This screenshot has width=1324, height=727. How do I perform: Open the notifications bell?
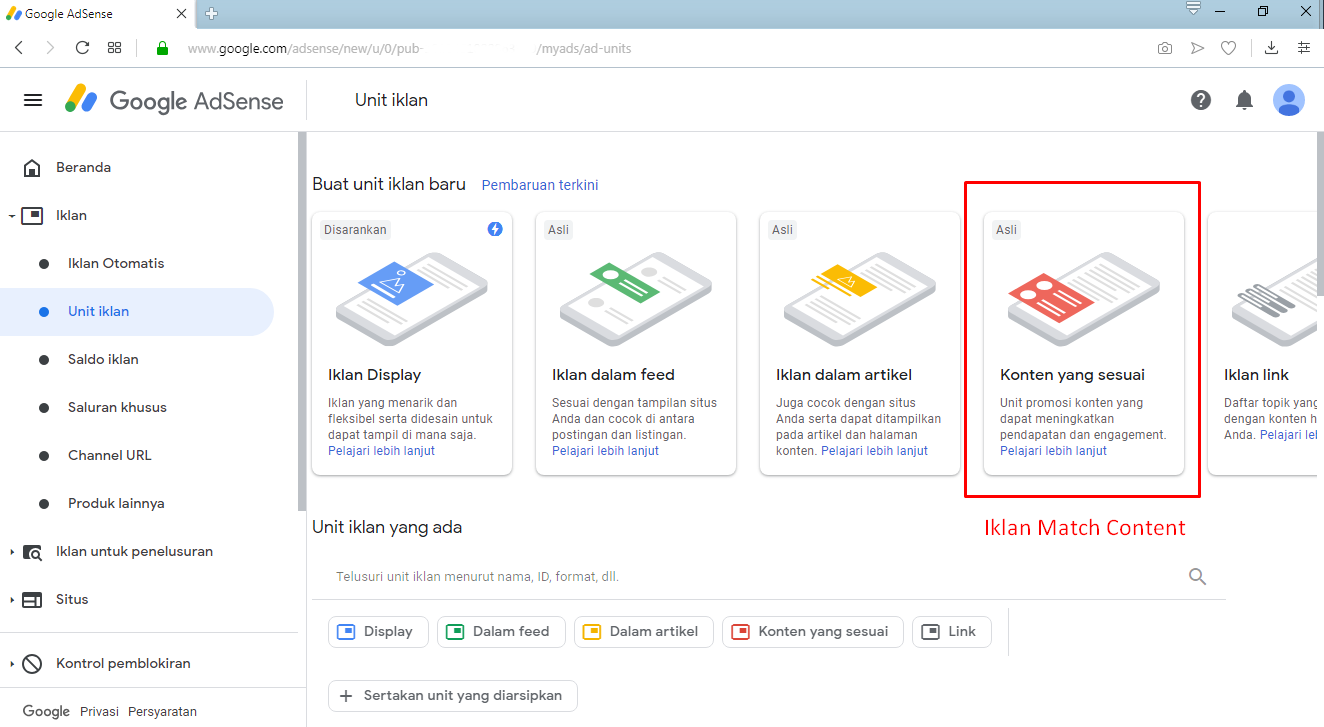pyautogui.click(x=1244, y=100)
